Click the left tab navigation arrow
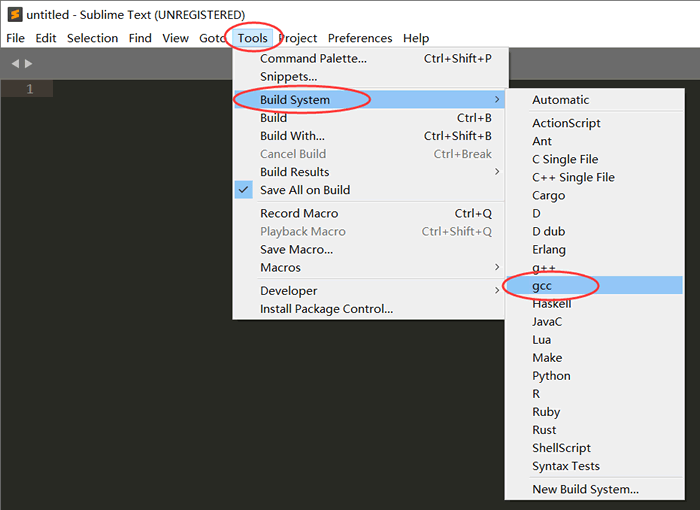Screen dimensions: 700x510 click(15, 64)
